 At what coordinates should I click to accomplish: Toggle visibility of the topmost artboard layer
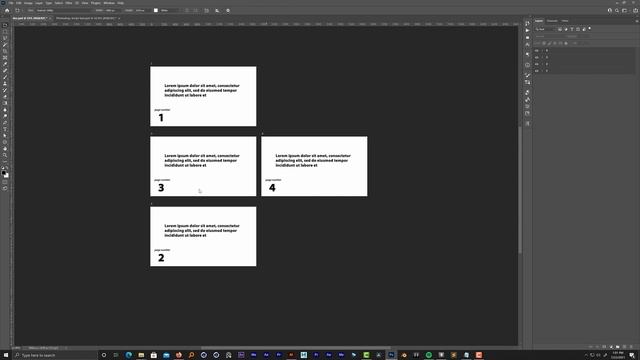coord(537,51)
